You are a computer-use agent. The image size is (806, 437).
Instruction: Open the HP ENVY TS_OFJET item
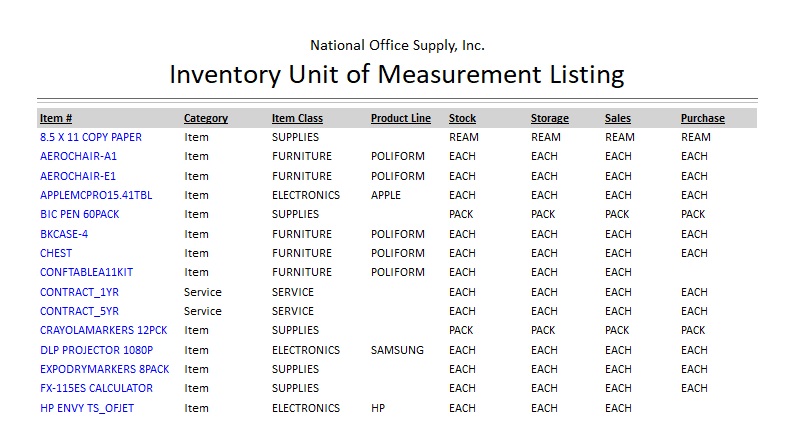click(87, 408)
